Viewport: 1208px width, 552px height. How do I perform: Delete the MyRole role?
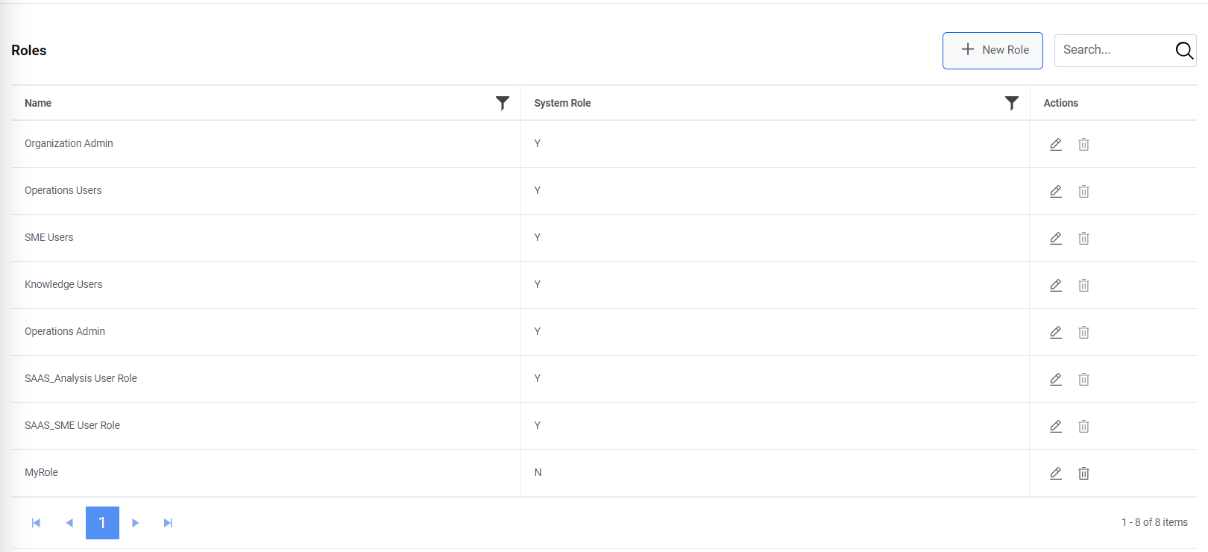click(x=1083, y=473)
